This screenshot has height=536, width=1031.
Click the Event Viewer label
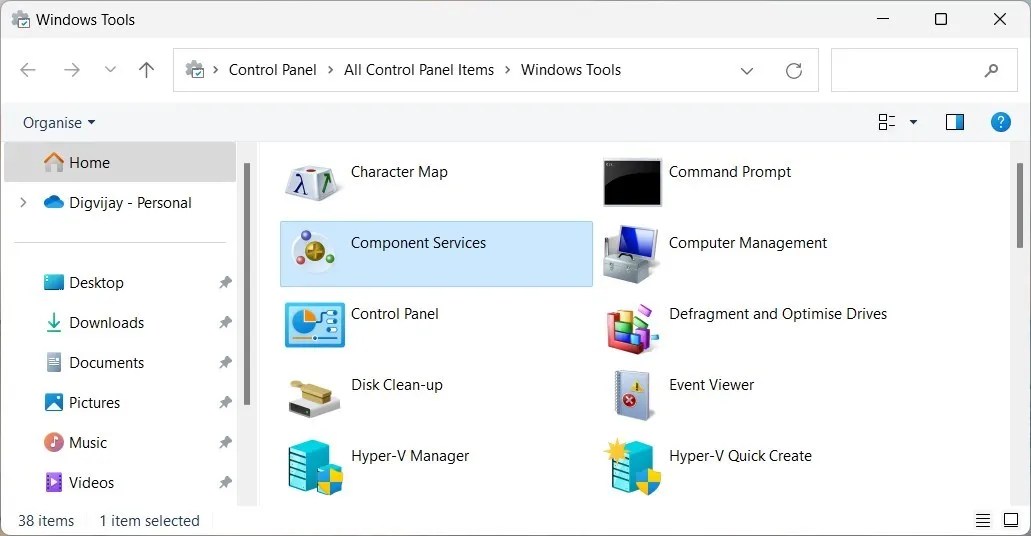711,385
